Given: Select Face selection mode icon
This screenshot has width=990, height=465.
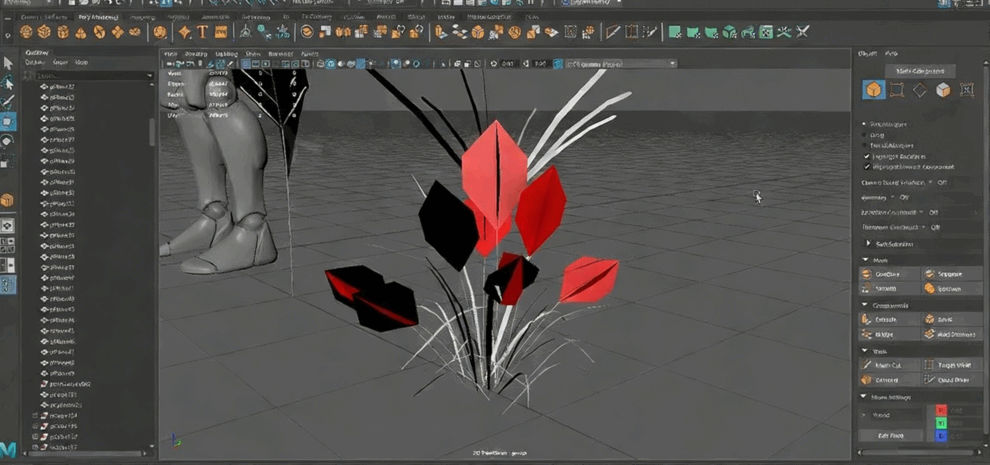Looking at the screenshot, I should pos(943,91).
